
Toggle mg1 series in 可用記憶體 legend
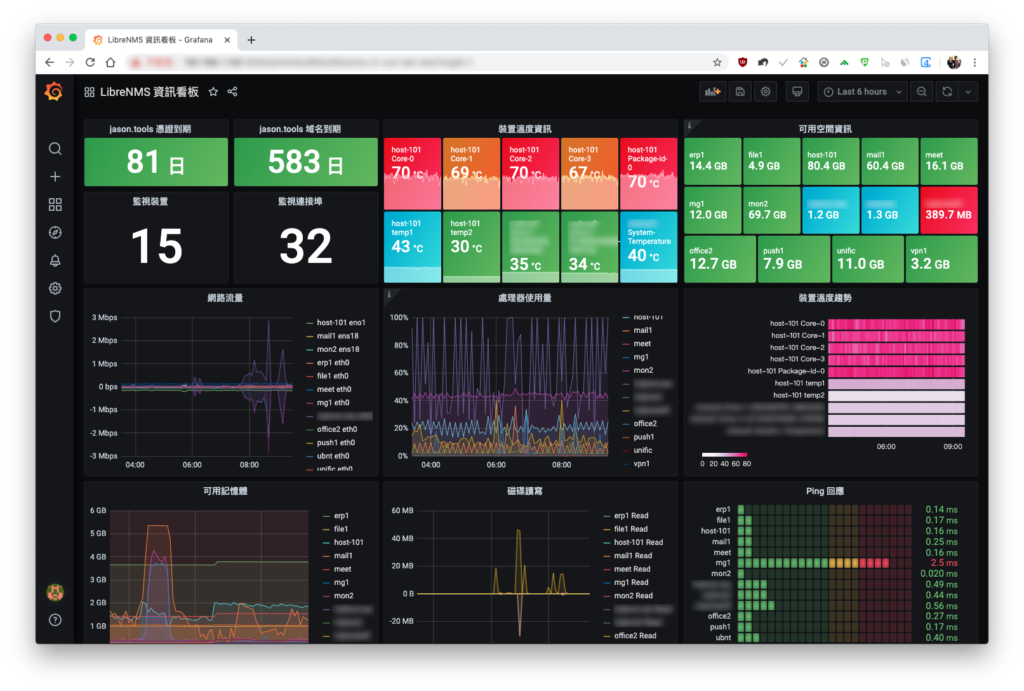[342, 583]
